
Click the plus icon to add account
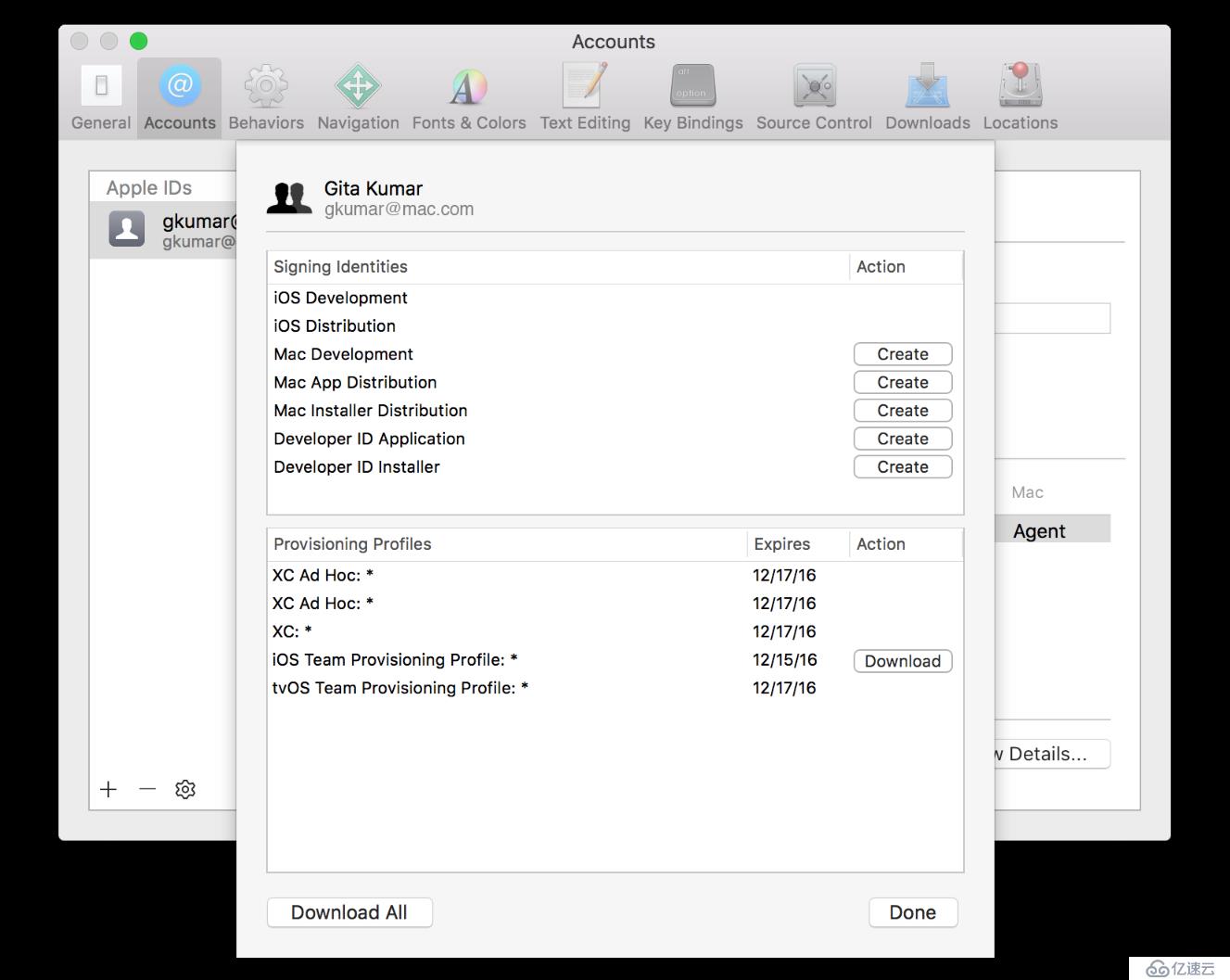pyautogui.click(x=108, y=789)
